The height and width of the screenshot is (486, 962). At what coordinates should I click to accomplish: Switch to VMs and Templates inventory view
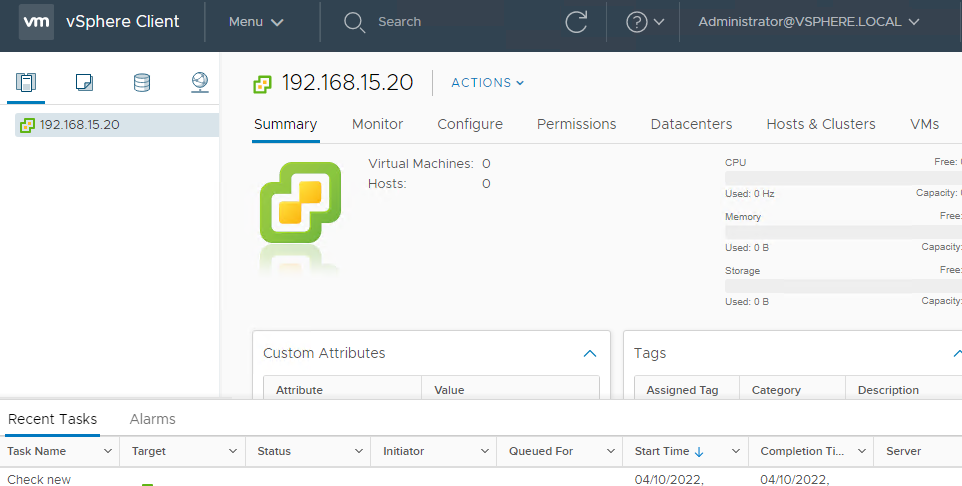pyautogui.click(x=84, y=82)
